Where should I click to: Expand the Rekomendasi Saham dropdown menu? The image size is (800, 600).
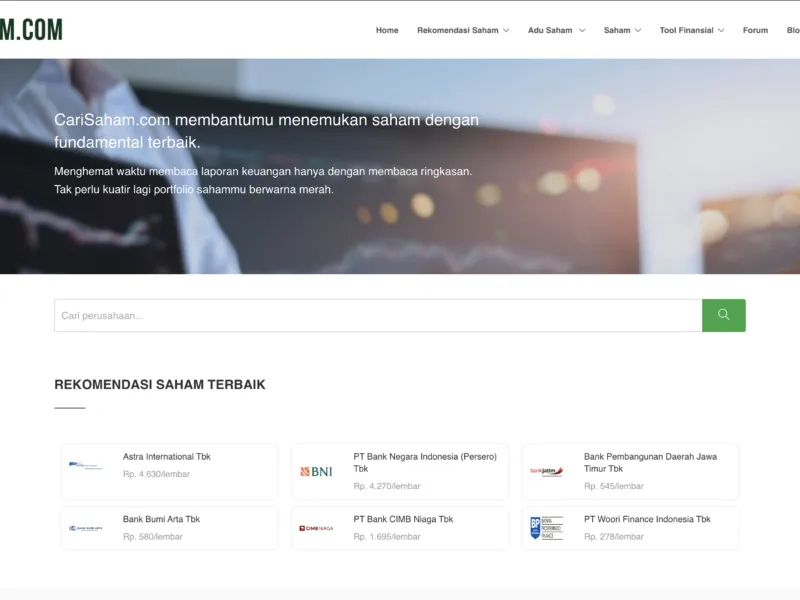pyautogui.click(x=463, y=30)
